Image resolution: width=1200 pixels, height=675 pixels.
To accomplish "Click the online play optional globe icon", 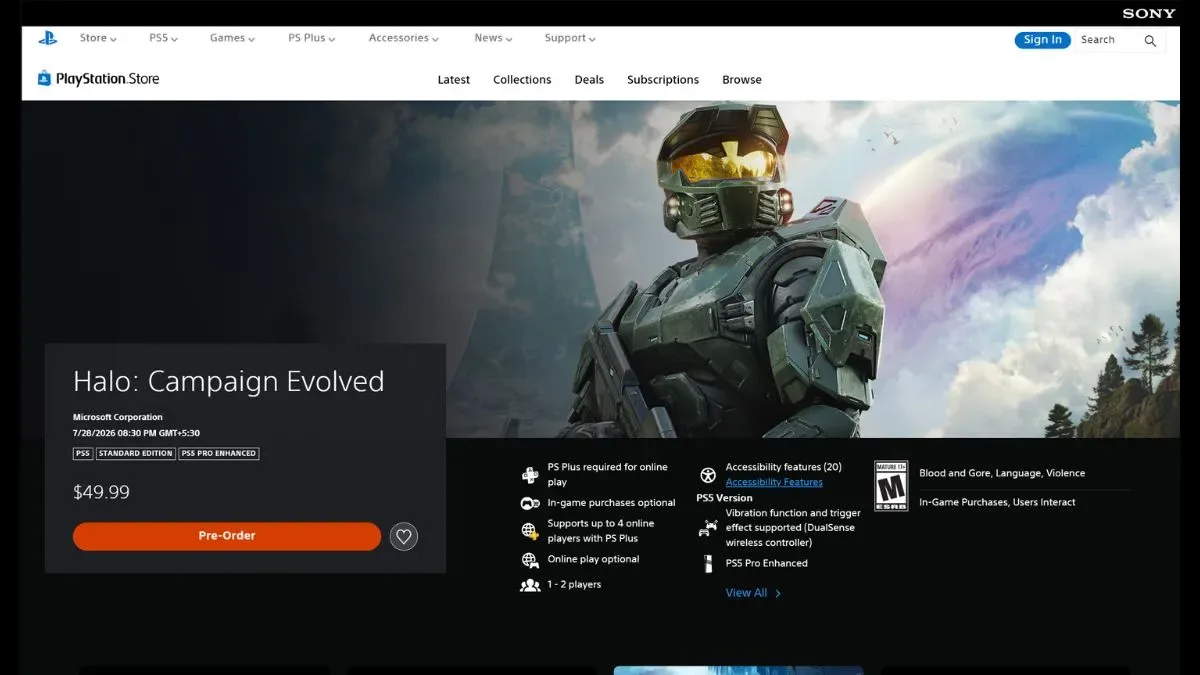I will [530, 560].
